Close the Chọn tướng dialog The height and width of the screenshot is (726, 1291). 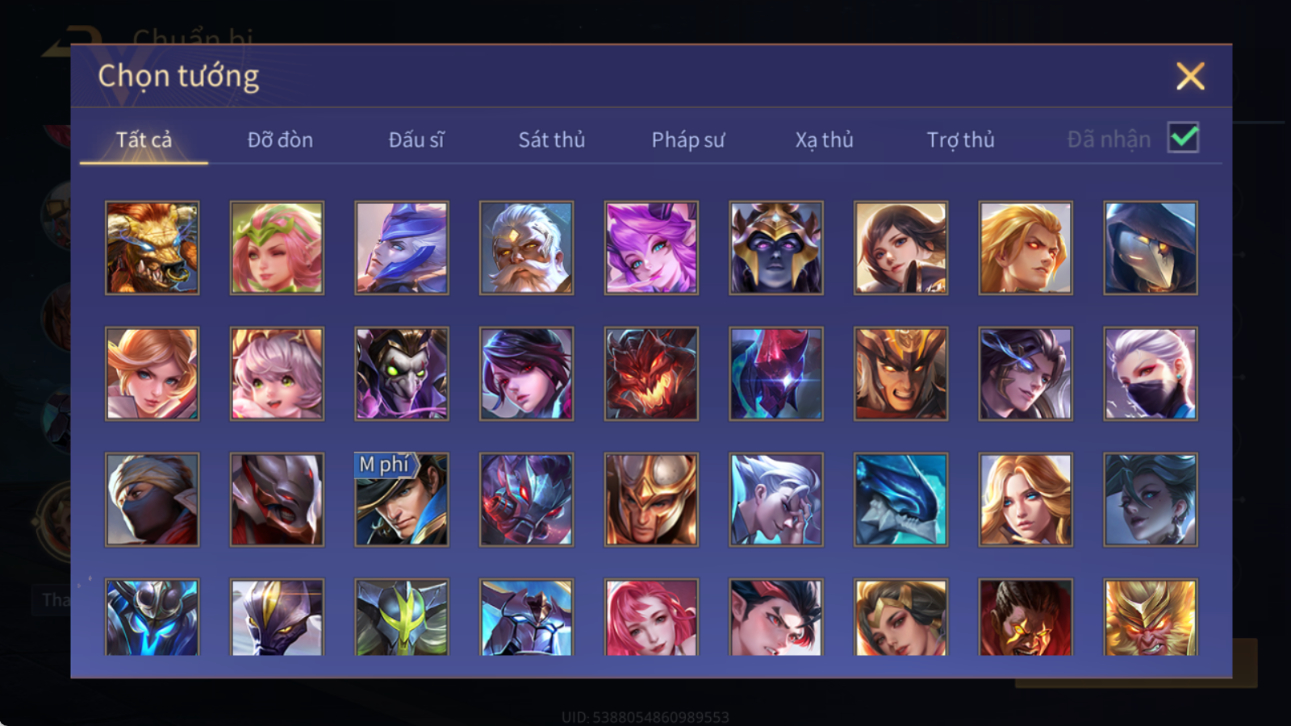point(1190,76)
